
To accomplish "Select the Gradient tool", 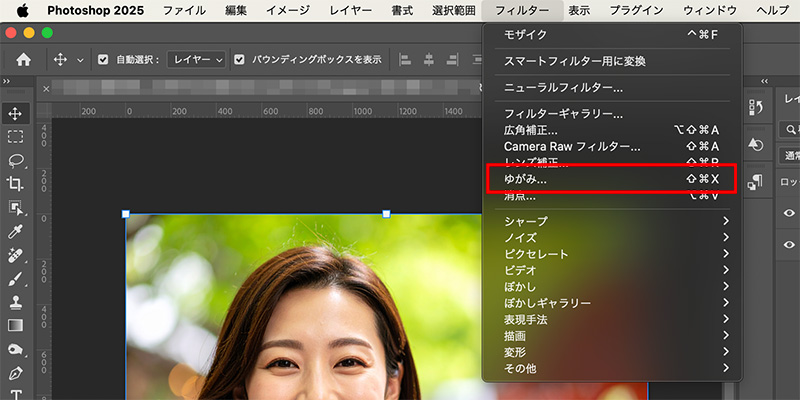I will tap(15, 326).
